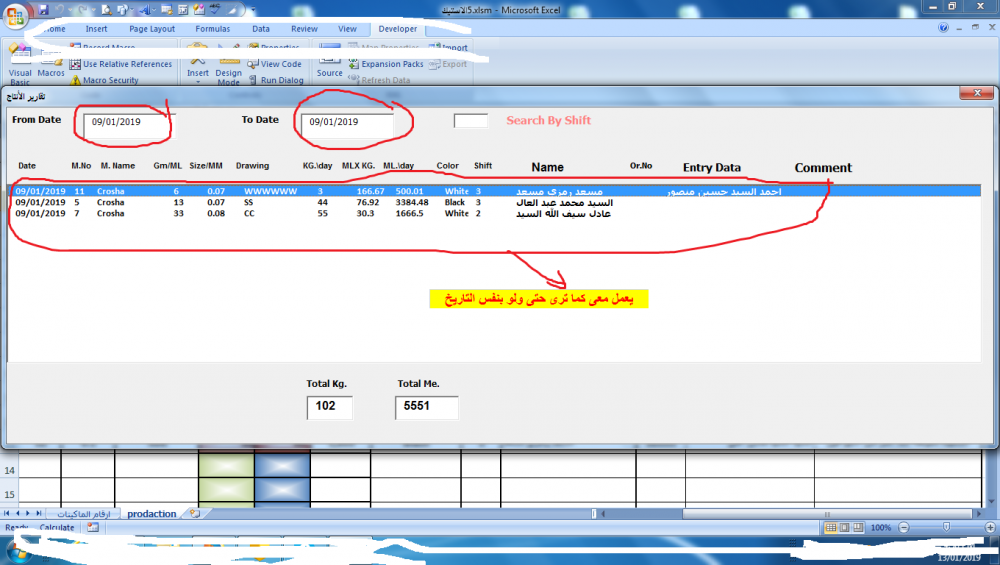
Task: Open Excel Help question mark icon
Action: 943,27
